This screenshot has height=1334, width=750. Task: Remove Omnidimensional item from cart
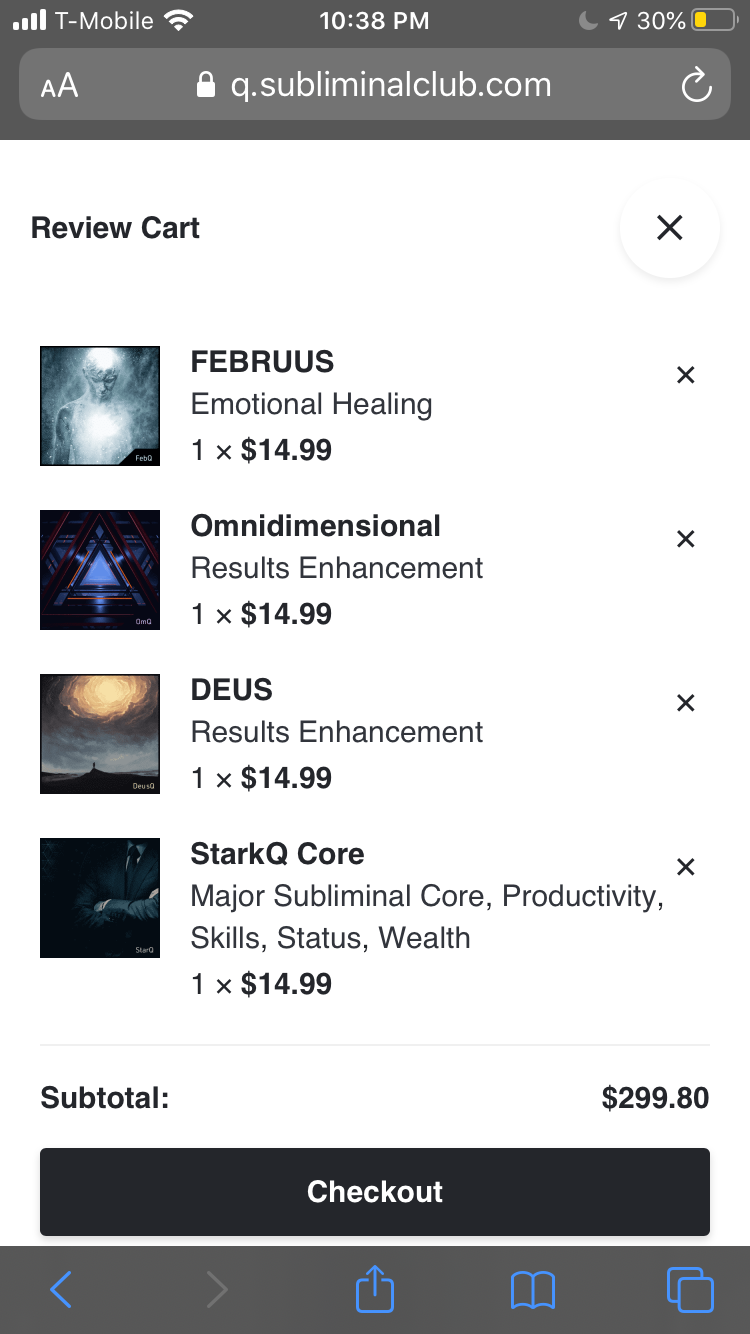pyautogui.click(x=685, y=539)
